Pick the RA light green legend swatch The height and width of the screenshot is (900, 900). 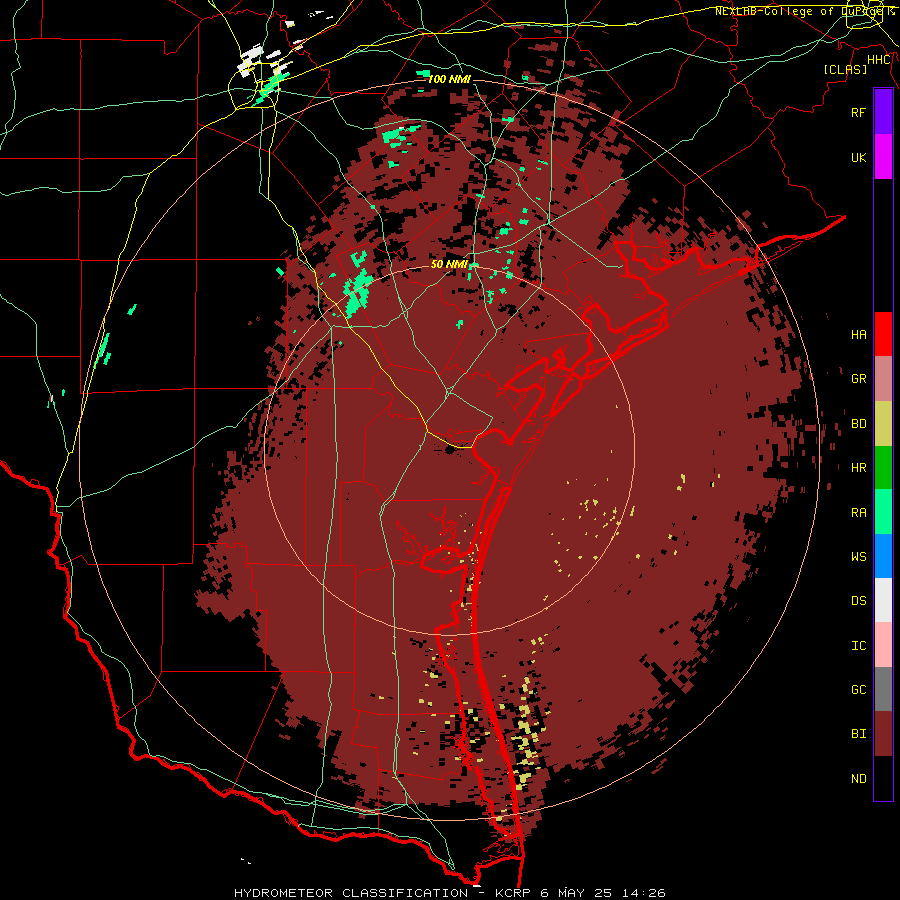click(883, 512)
